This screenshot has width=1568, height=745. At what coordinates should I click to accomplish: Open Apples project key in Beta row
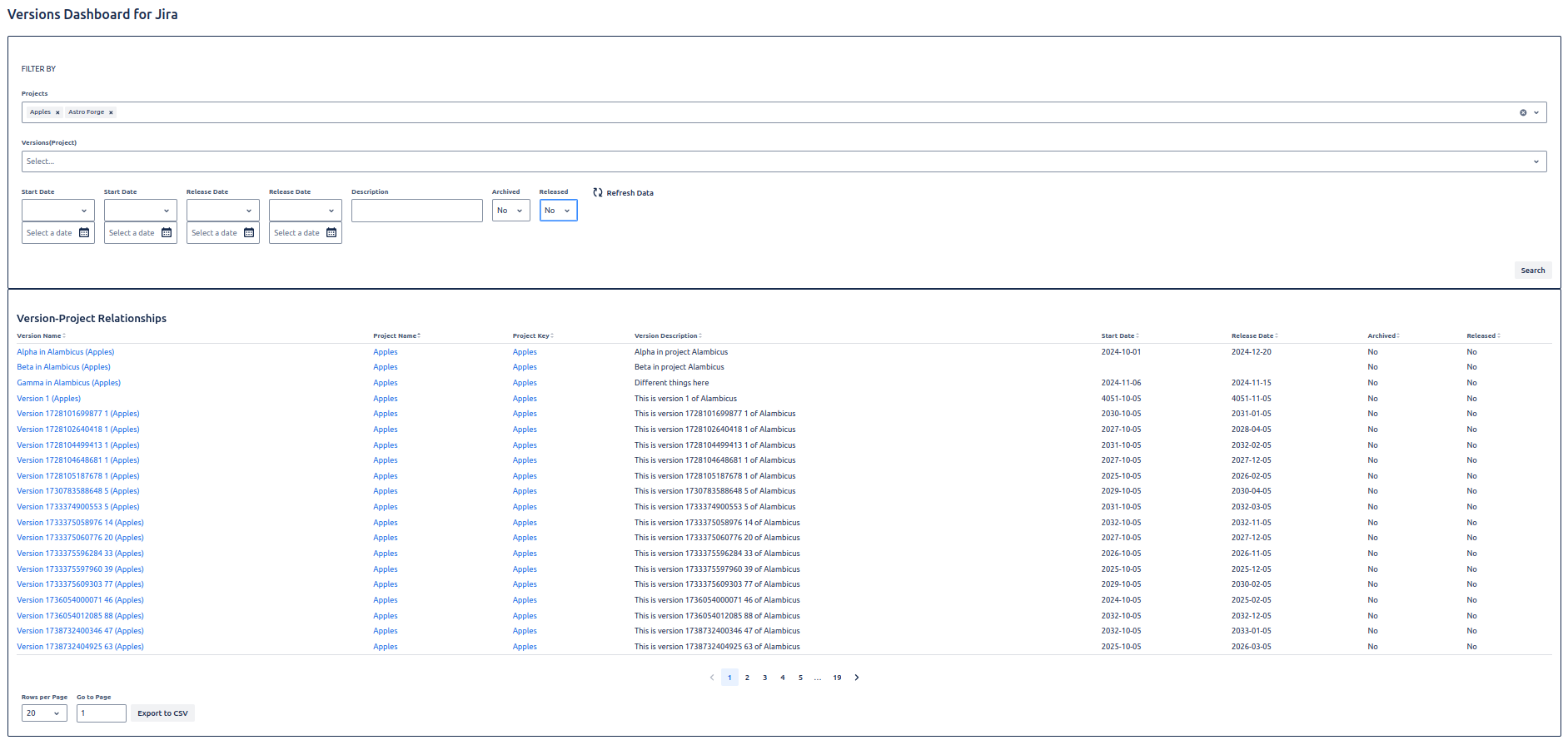(x=525, y=367)
